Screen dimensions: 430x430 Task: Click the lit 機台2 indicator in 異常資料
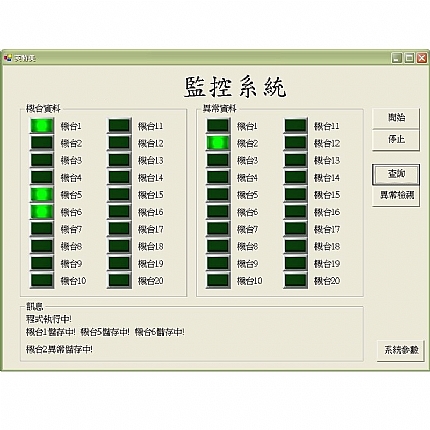[218, 143]
